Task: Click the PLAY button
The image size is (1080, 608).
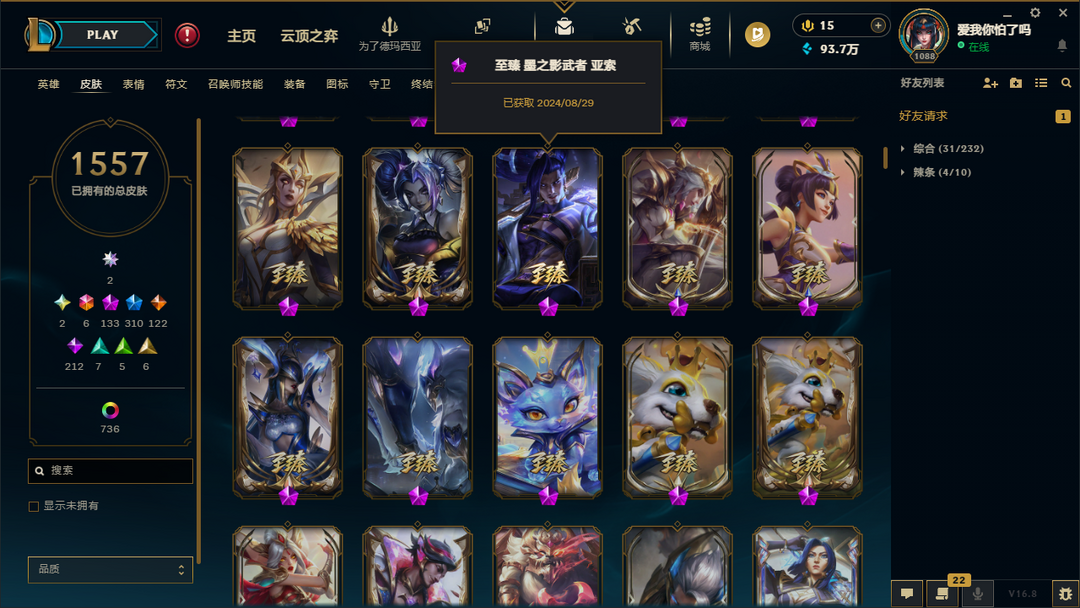Action: 103,35
